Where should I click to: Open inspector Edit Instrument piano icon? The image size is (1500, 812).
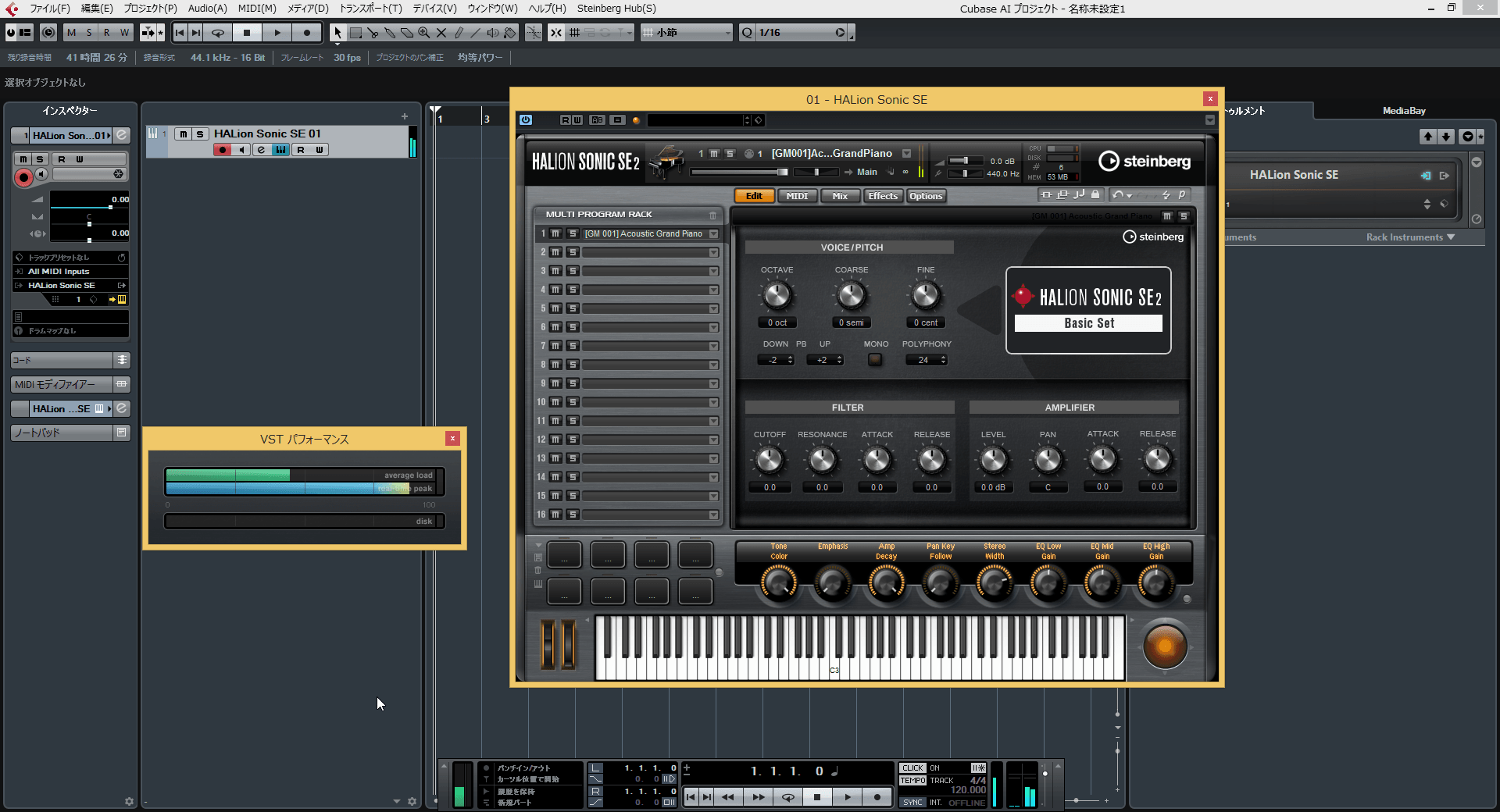(122, 300)
